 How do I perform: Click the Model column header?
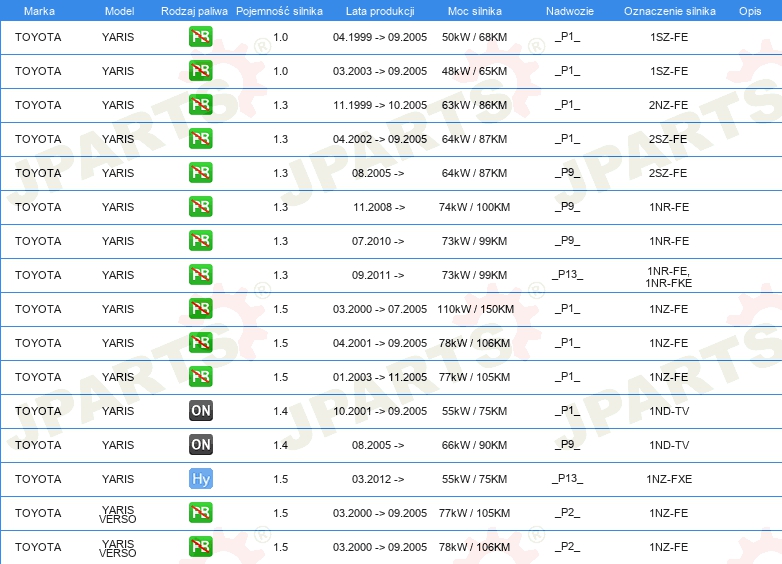119,11
